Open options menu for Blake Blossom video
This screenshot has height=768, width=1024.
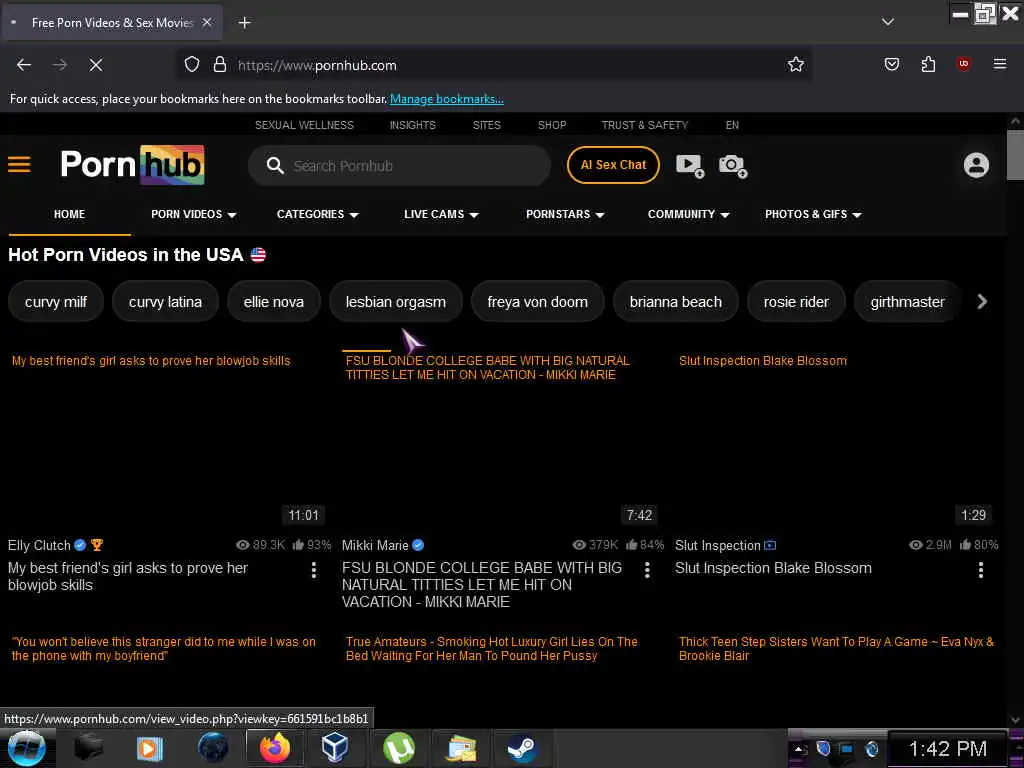coord(980,570)
